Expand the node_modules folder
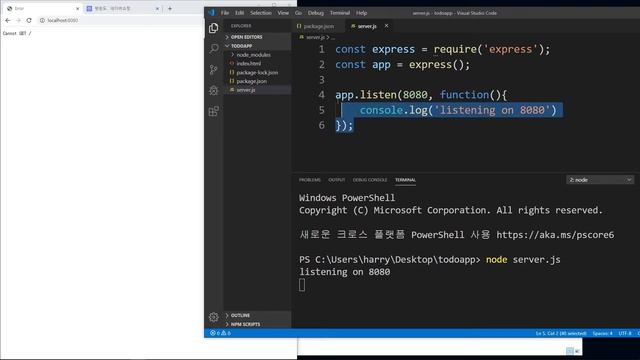Viewport: 640px width, 360px height. [253, 55]
